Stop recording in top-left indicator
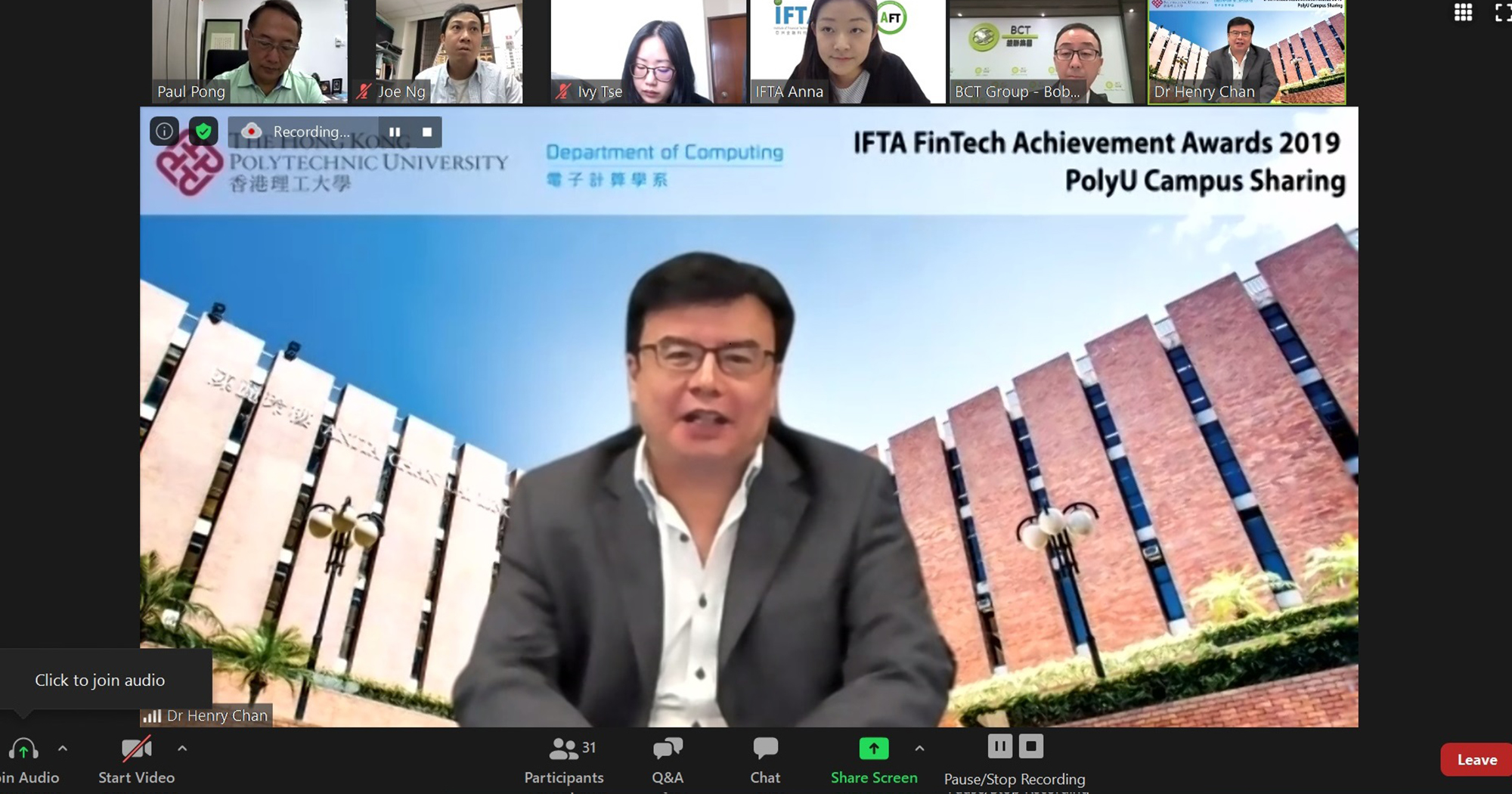Viewport: 1512px width, 794px height. tap(427, 132)
